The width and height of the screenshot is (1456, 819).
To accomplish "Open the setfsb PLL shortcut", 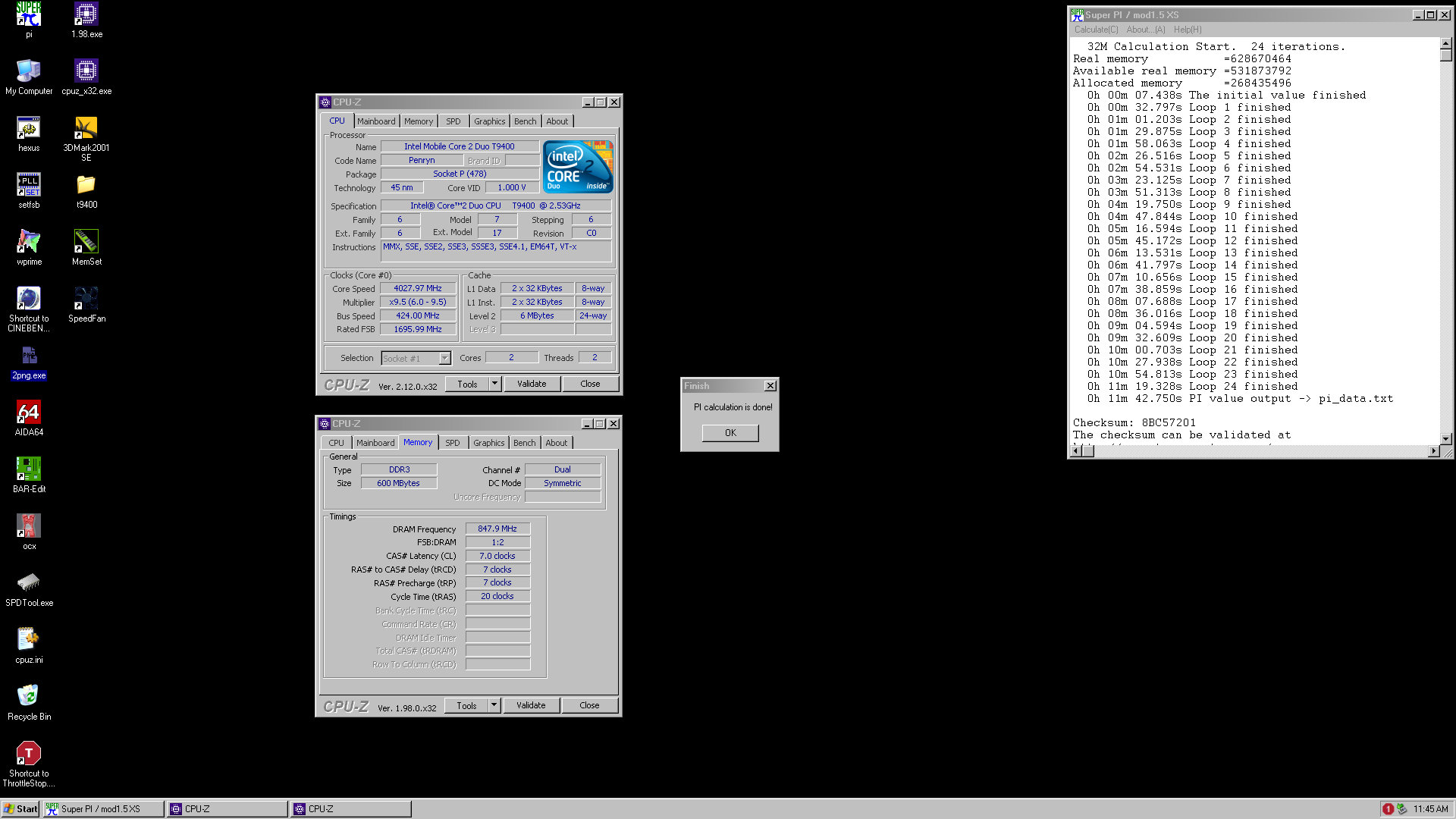I will click(x=29, y=190).
